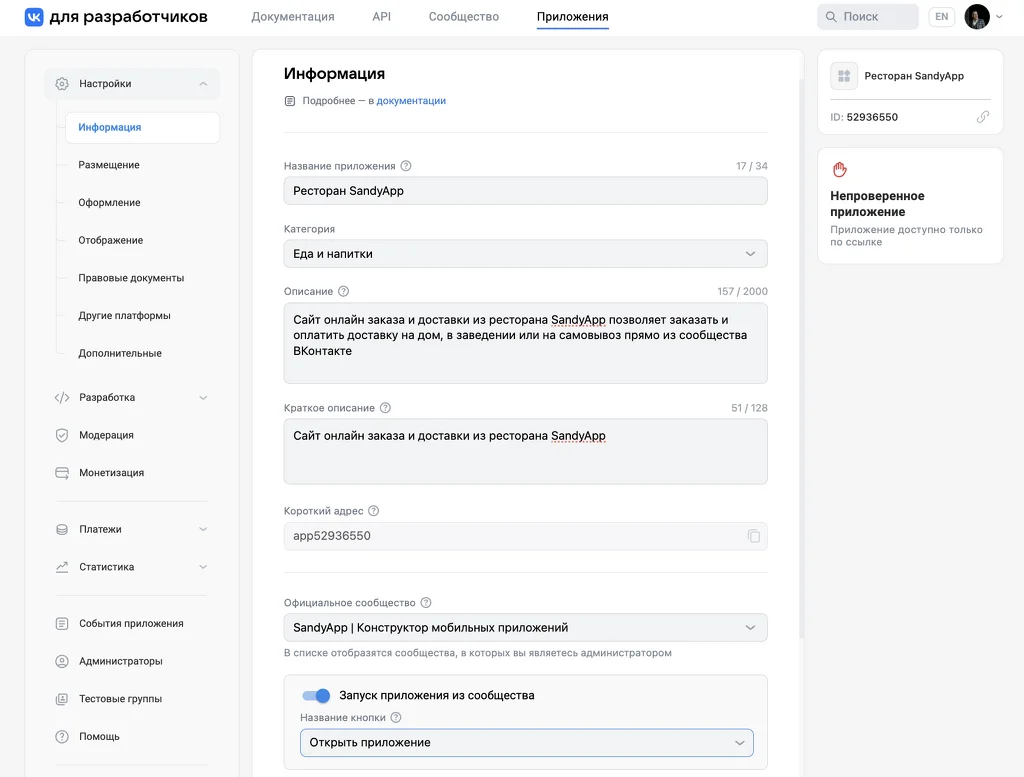Click the Описание text area

[525, 343]
